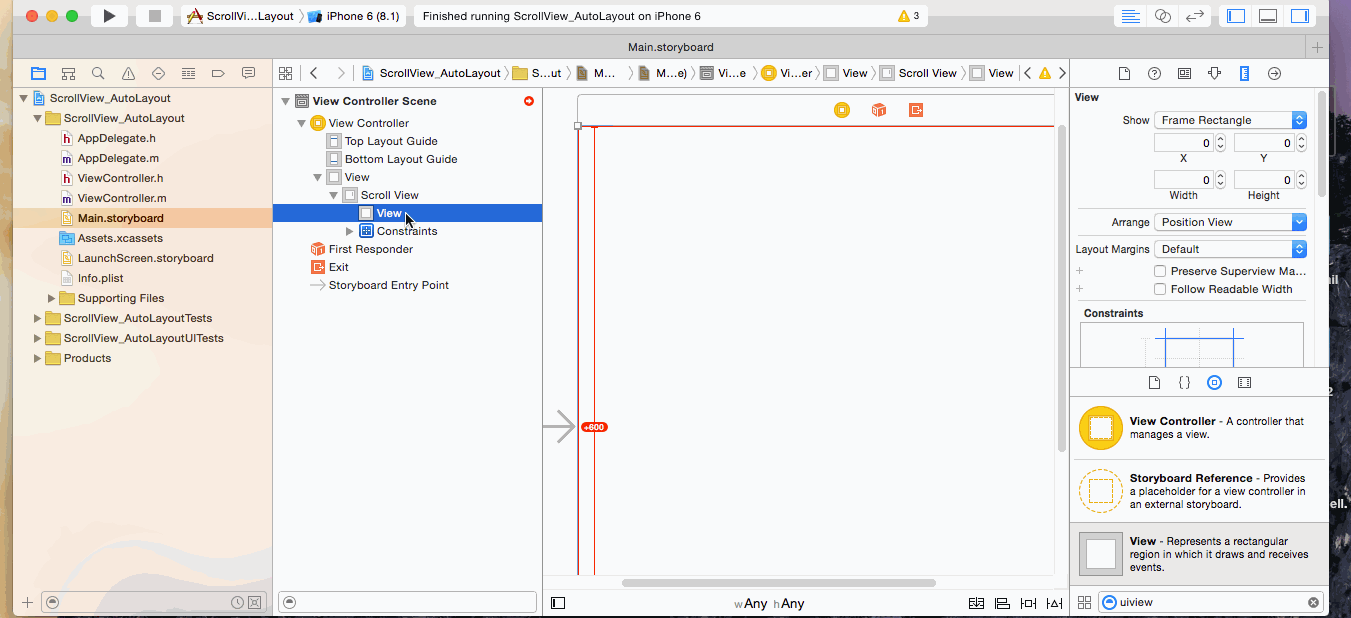This screenshot has width=1351, height=618.
Task: Open the related items grid menu
Action: pyautogui.click(x=285, y=73)
